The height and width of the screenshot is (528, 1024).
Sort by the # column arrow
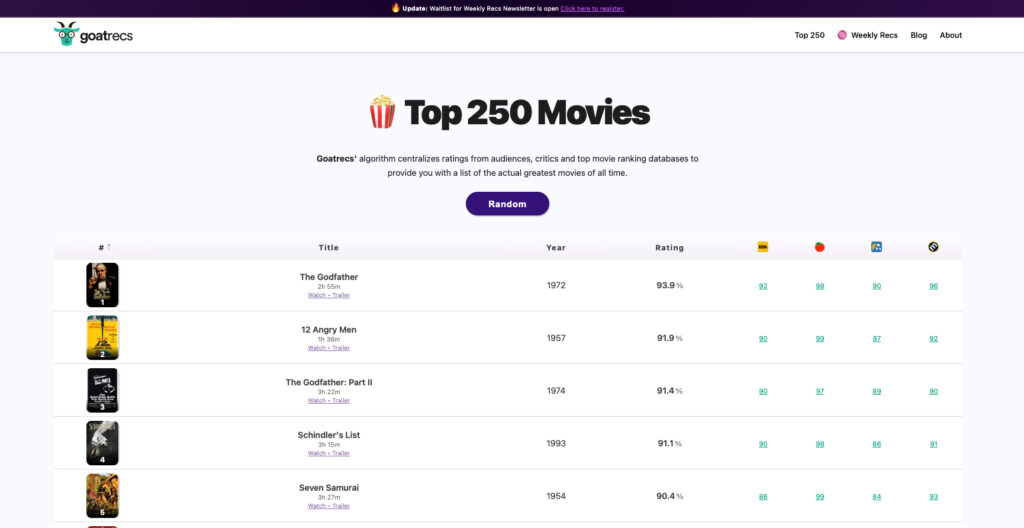(x=109, y=247)
